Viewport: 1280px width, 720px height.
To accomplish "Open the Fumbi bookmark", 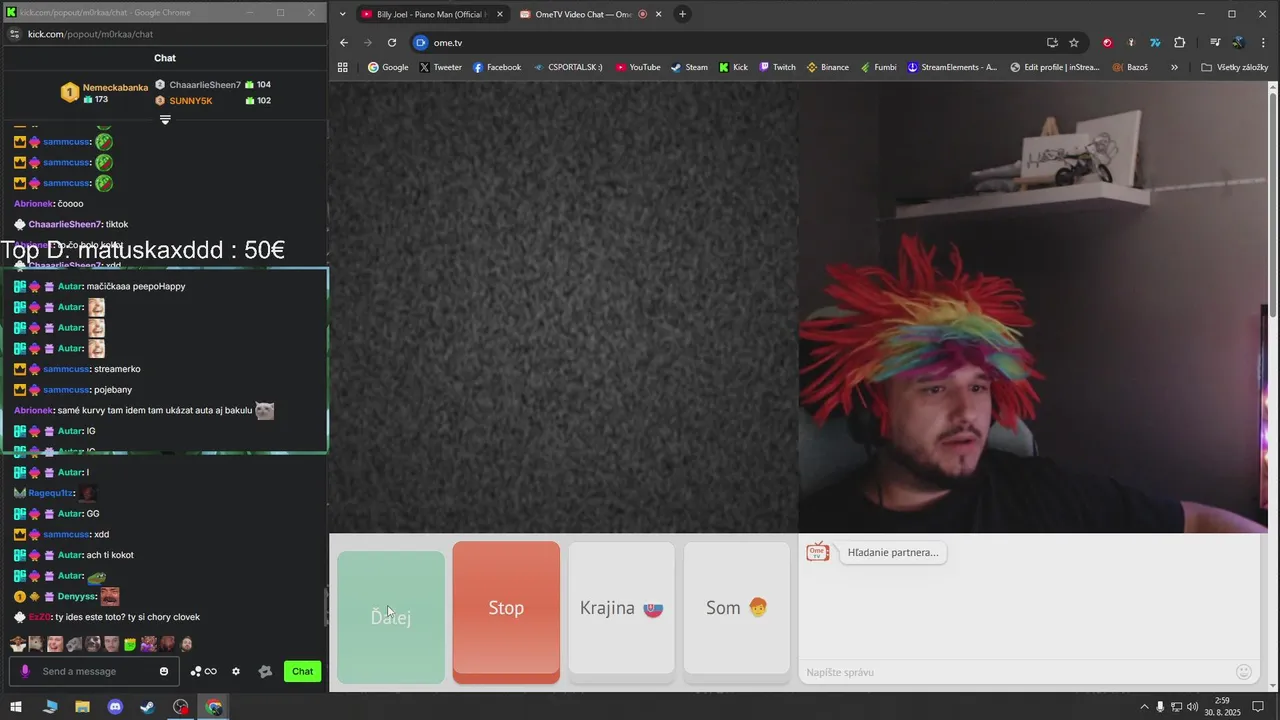I will (878, 67).
